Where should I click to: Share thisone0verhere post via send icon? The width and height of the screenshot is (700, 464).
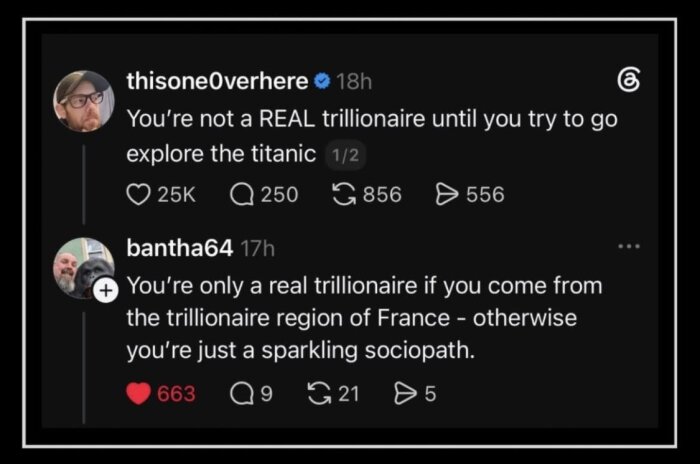pyautogui.click(x=447, y=195)
